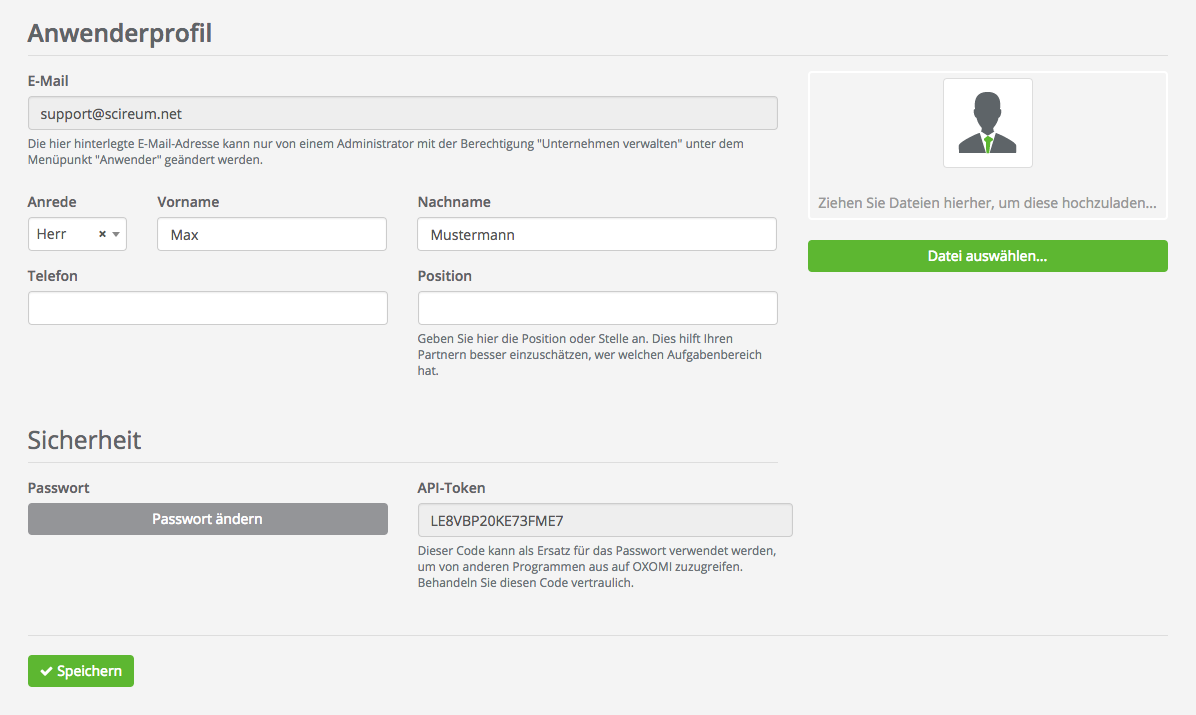
Task: Clear the Anrede selection with the x icon
Action: pos(102,234)
